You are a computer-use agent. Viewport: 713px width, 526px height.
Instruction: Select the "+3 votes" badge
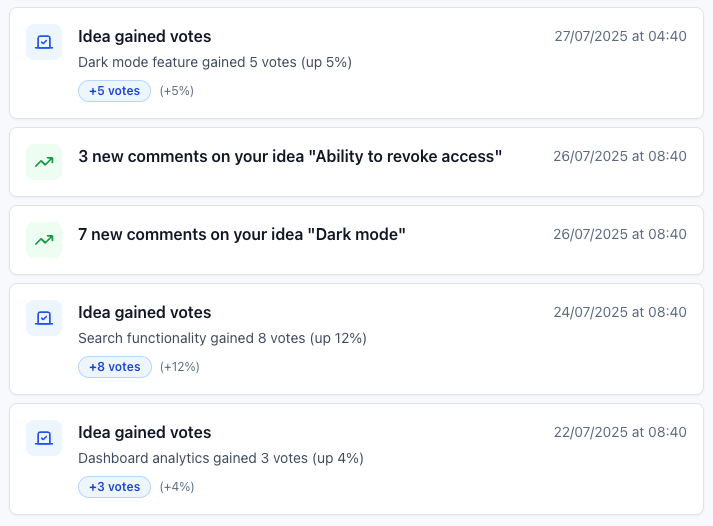114,487
